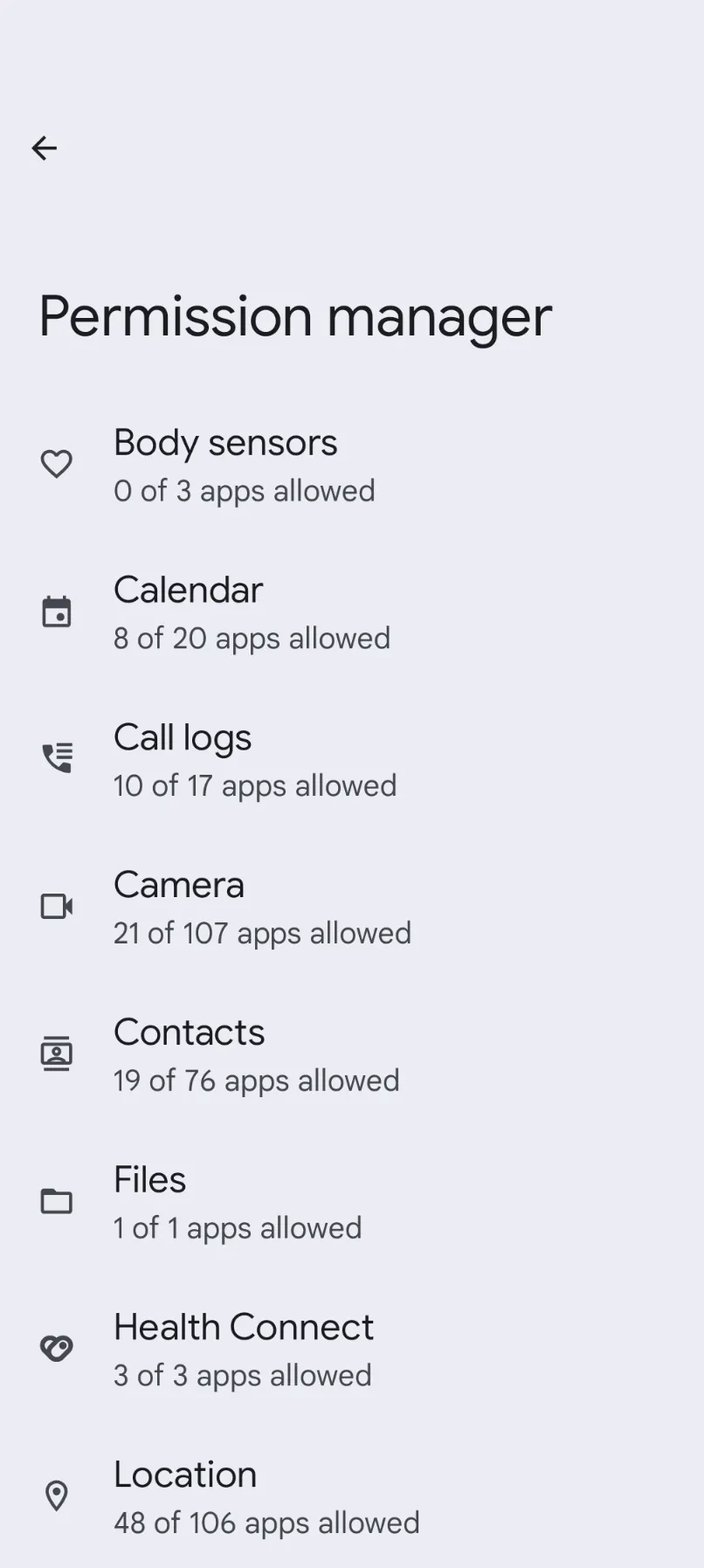This screenshot has width=704, height=1568.
Task: Click the Permission manager heading
Action: (295, 316)
